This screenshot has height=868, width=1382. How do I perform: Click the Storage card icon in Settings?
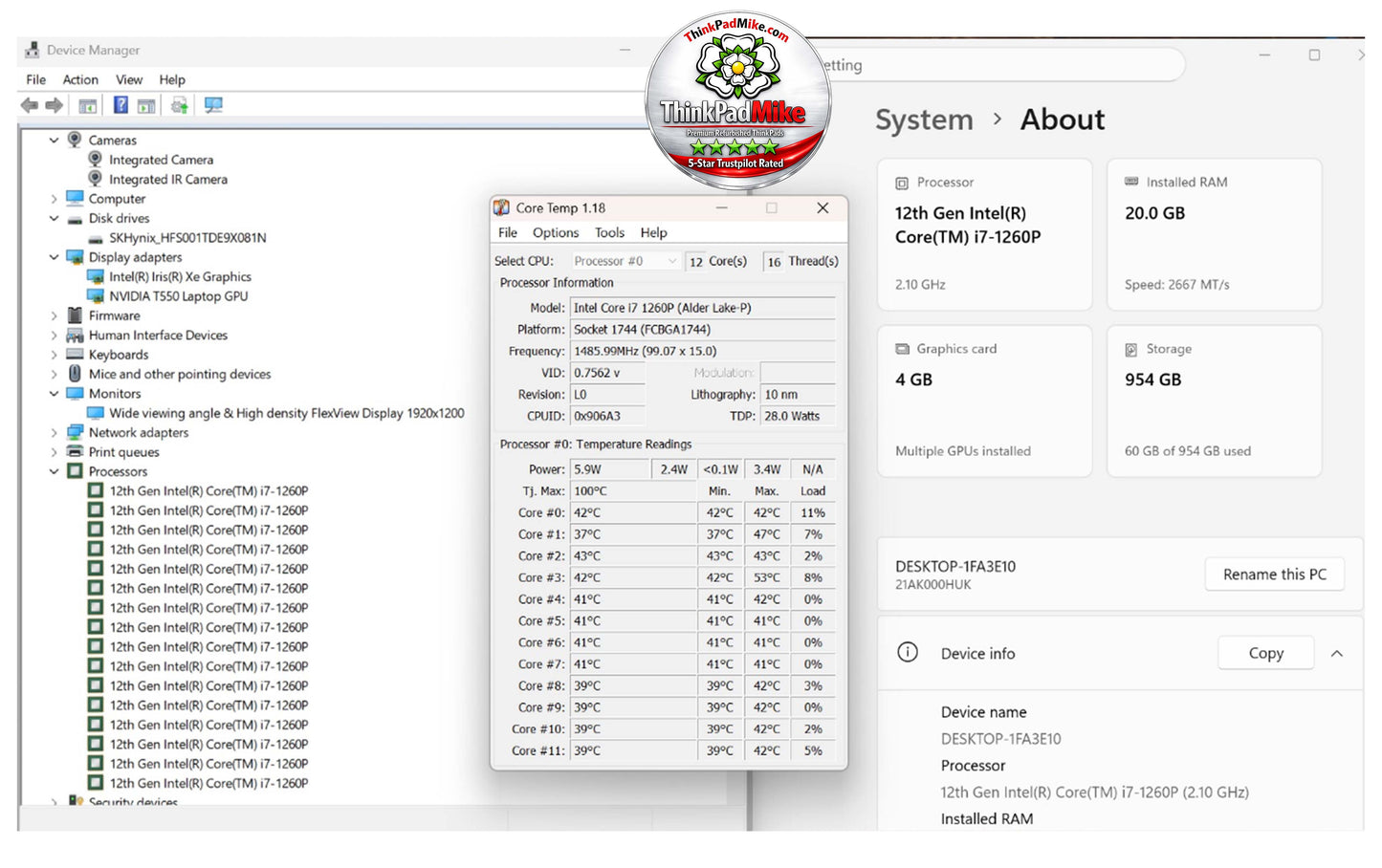point(1131,350)
